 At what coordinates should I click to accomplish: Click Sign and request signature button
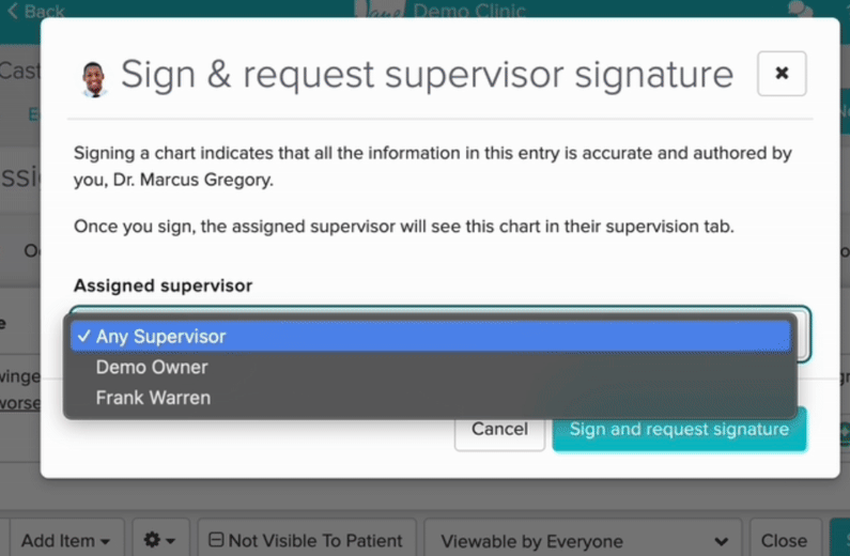[679, 430]
